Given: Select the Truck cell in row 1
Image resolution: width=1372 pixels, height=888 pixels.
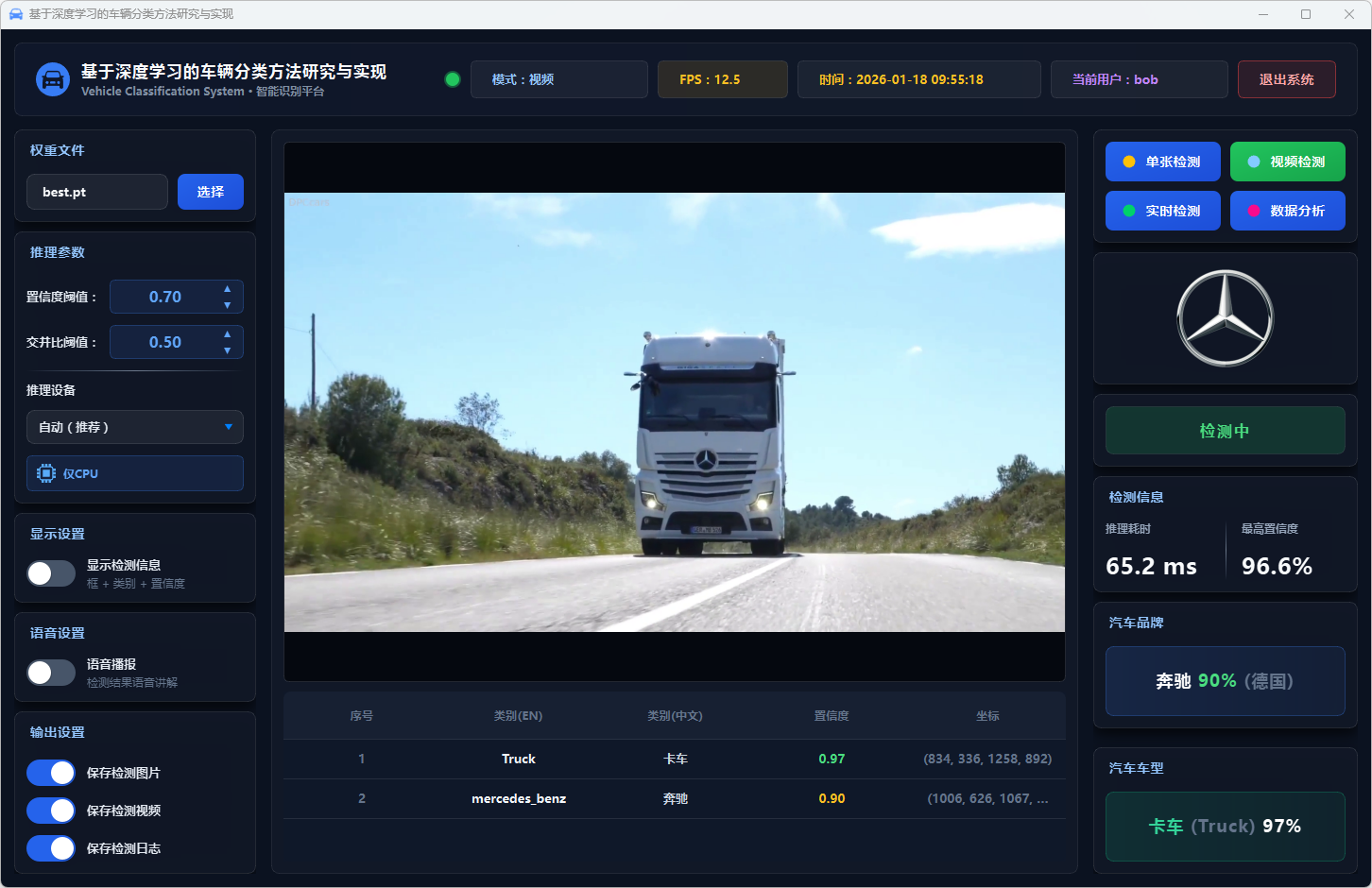Looking at the screenshot, I should [x=519, y=759].
